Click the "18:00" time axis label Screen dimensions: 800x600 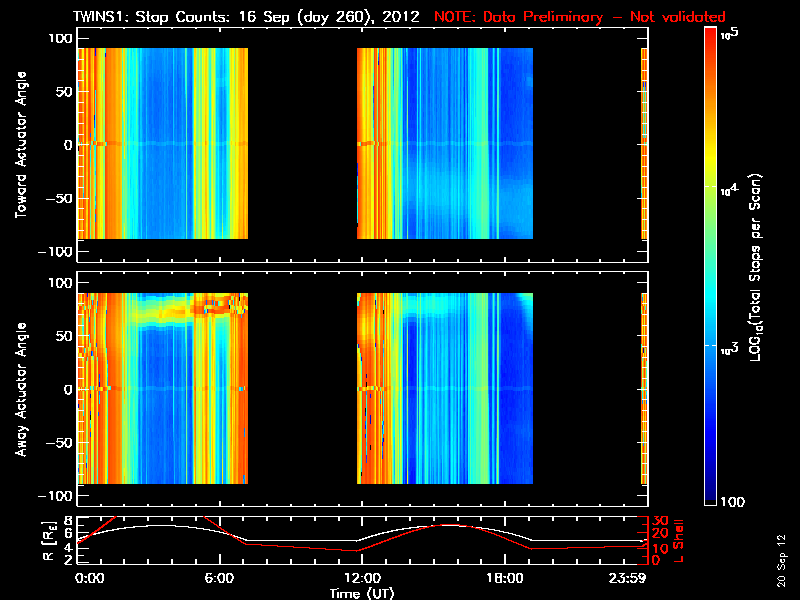pyautogui.click(x=505, y=578)
